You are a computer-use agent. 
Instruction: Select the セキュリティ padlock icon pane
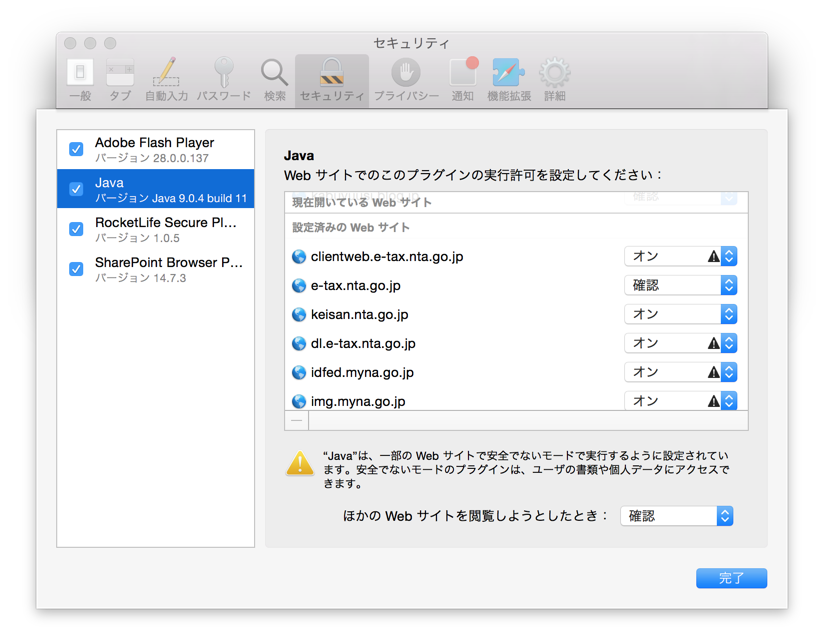pos(332,80)
